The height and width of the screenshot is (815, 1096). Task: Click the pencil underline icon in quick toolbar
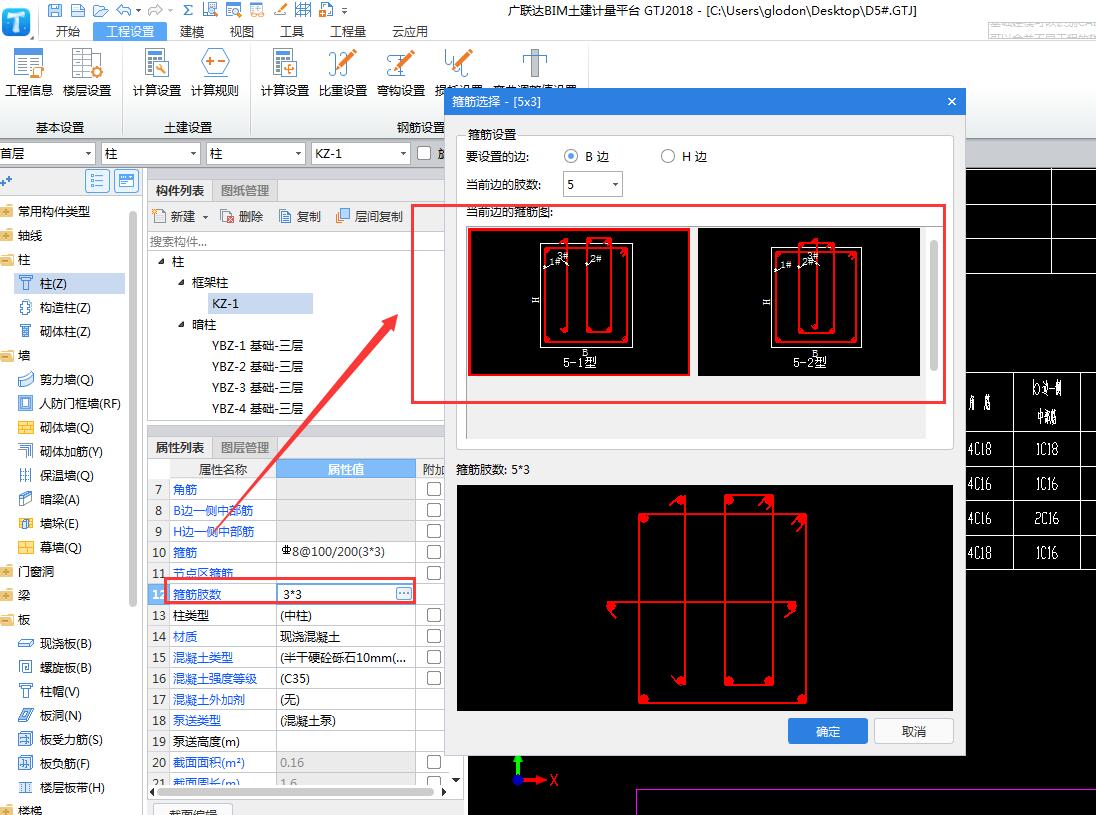coord(280,10)
